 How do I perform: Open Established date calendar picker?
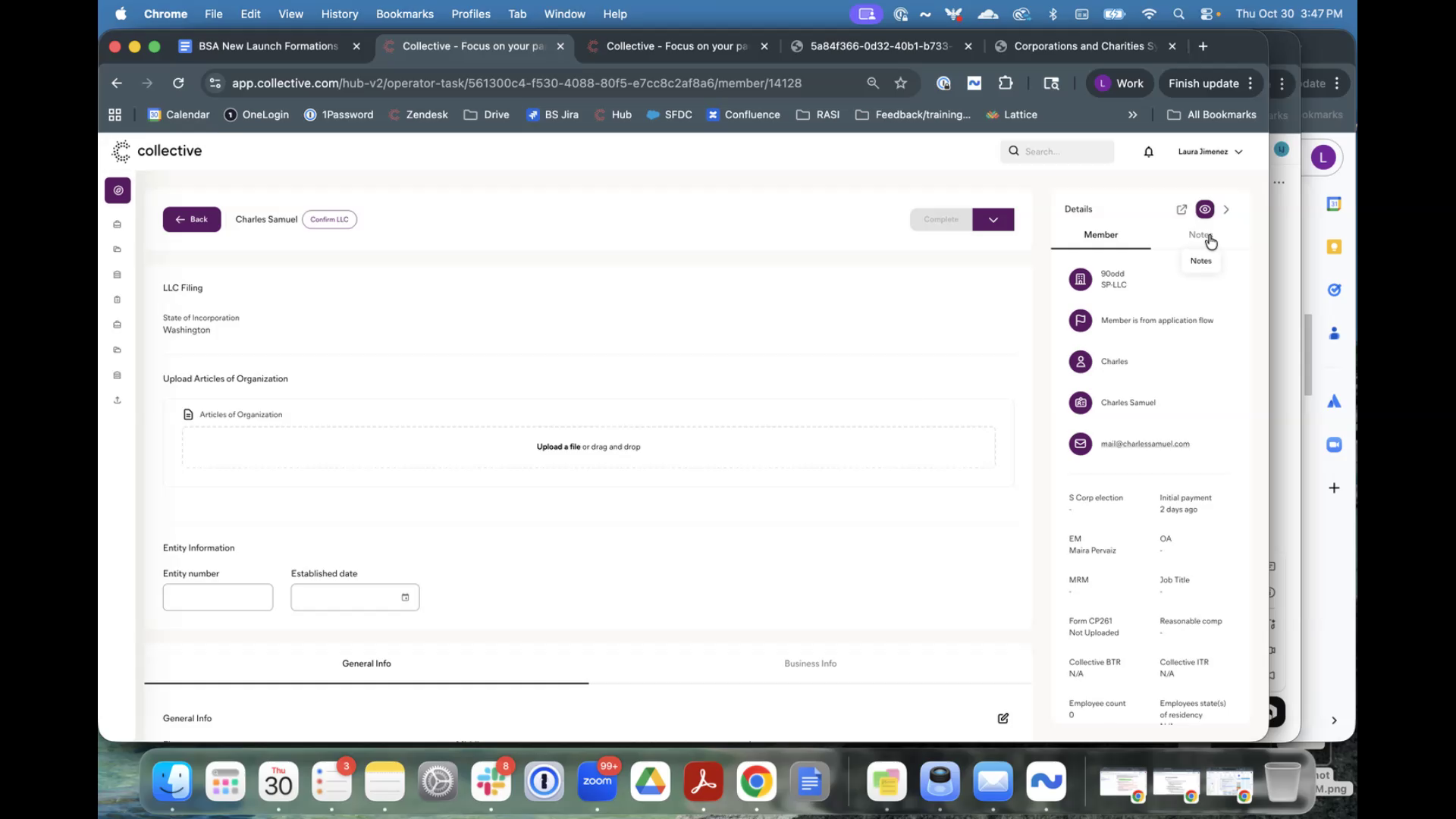[x=405, y=598]
